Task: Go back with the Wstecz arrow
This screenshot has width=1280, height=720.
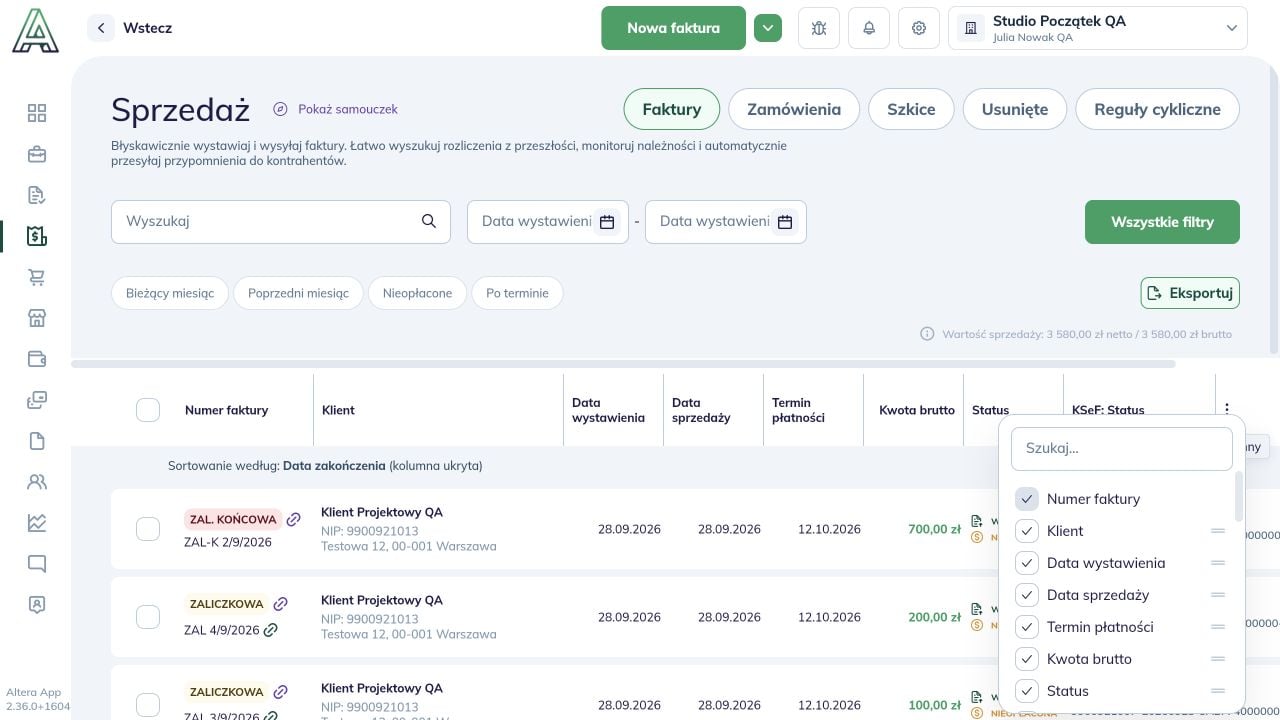Action: click(101, 28)
